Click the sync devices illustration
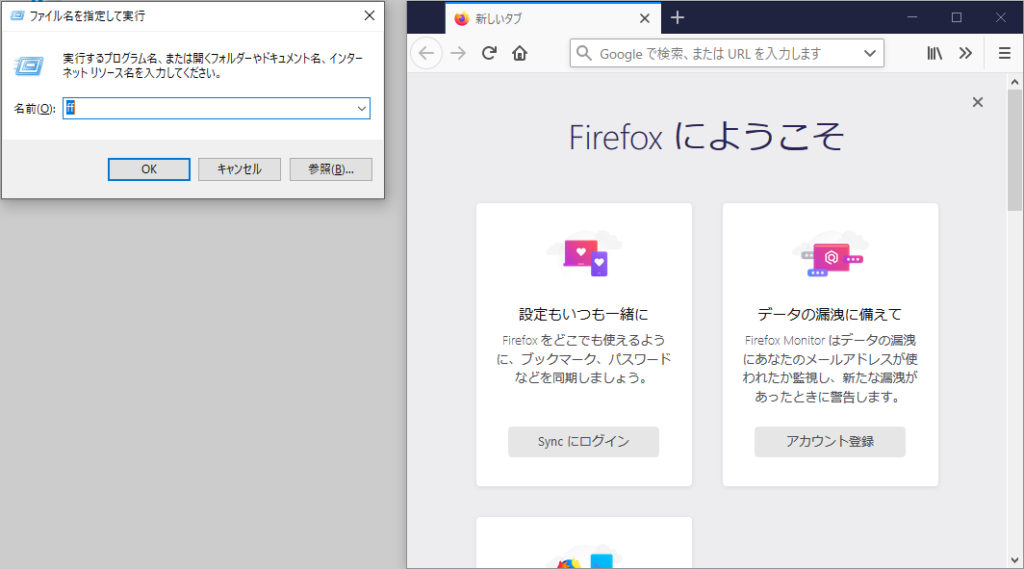This screenshot has height=569, width=1024. (584, 254)
